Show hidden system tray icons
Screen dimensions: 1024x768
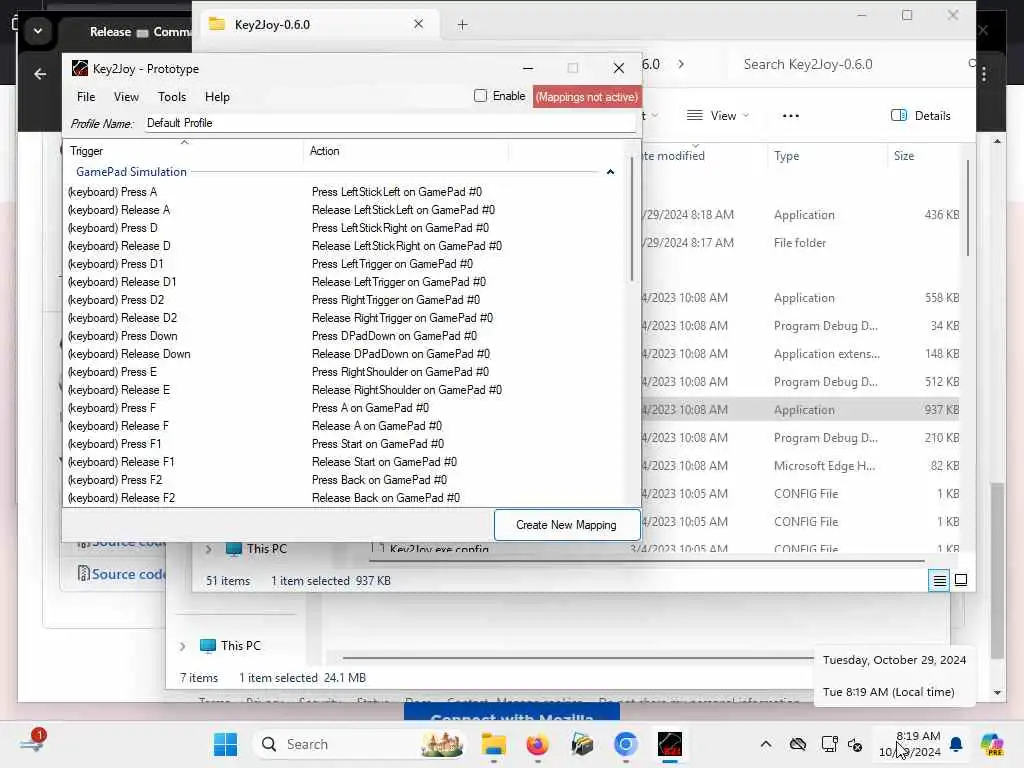(x=765, y=744)
